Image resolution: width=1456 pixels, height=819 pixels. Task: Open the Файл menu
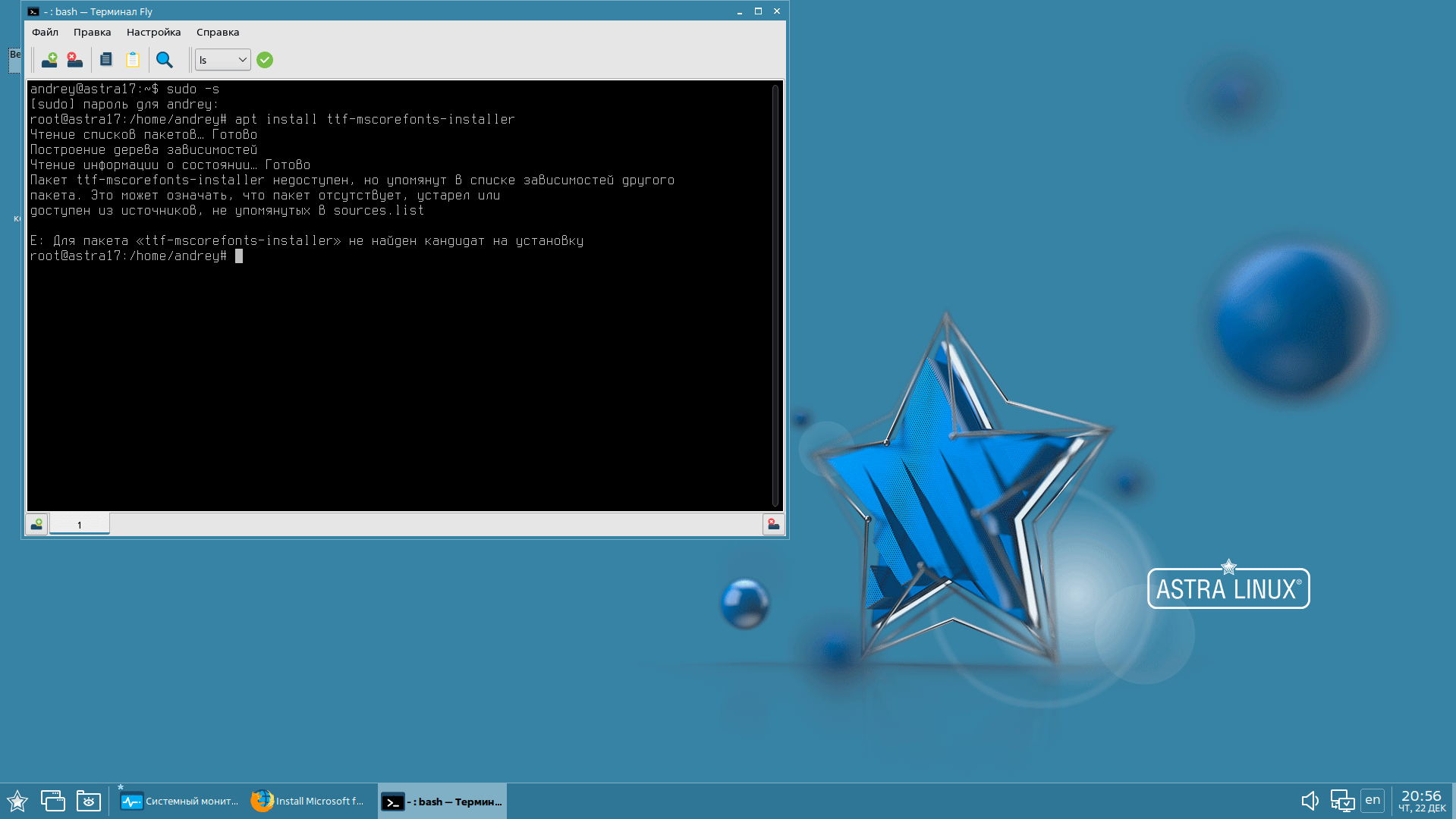click(x=45, y=32)
